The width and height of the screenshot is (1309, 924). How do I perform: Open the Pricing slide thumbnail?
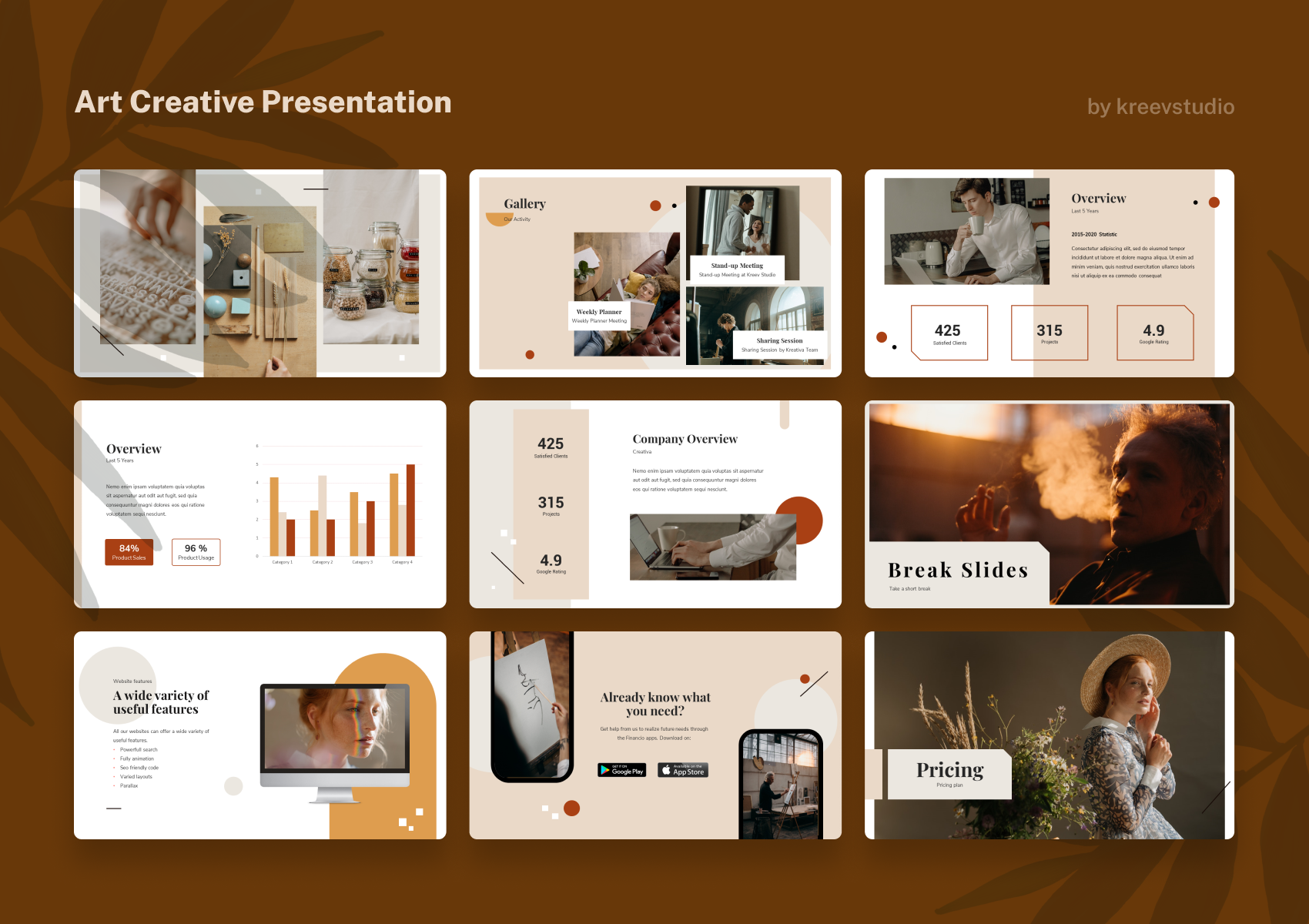pos(1048,735)
